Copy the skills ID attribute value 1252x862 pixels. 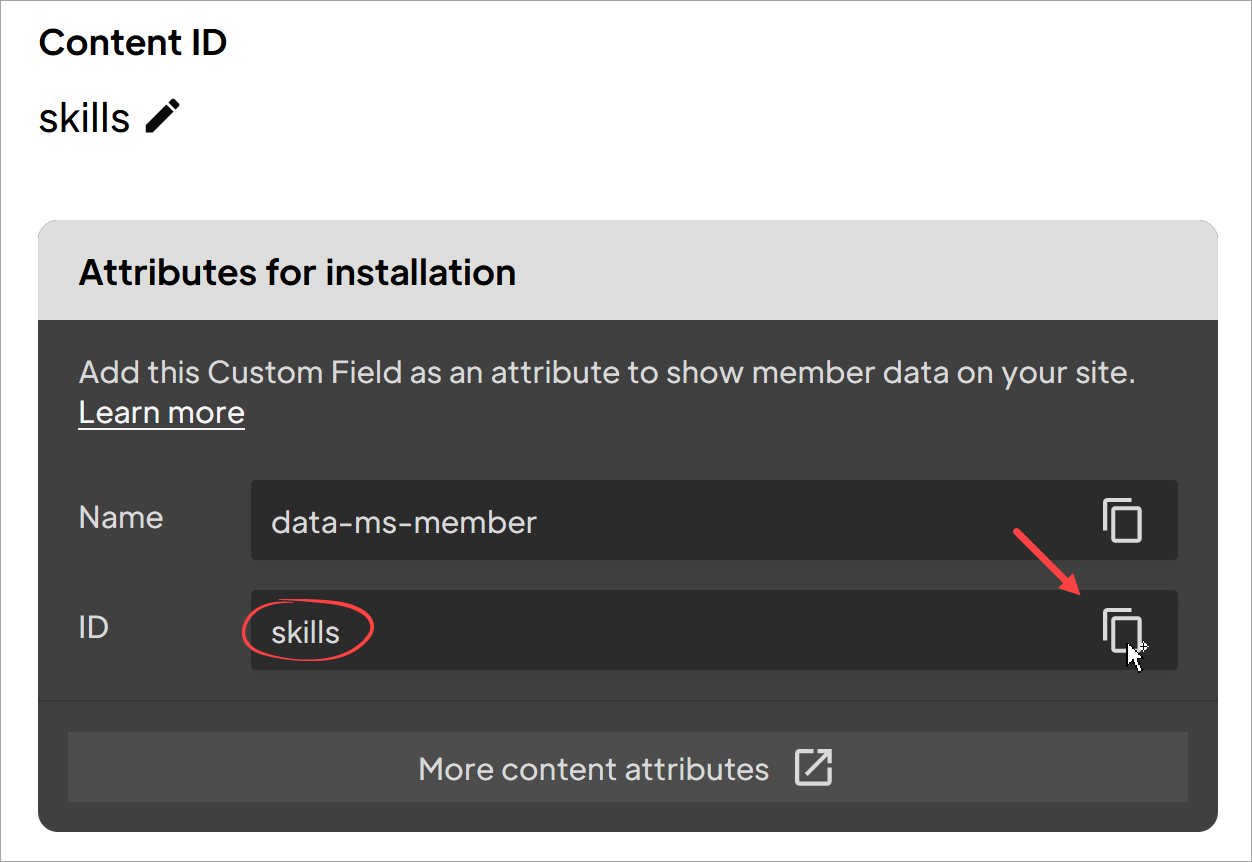tap(1122, 630)
